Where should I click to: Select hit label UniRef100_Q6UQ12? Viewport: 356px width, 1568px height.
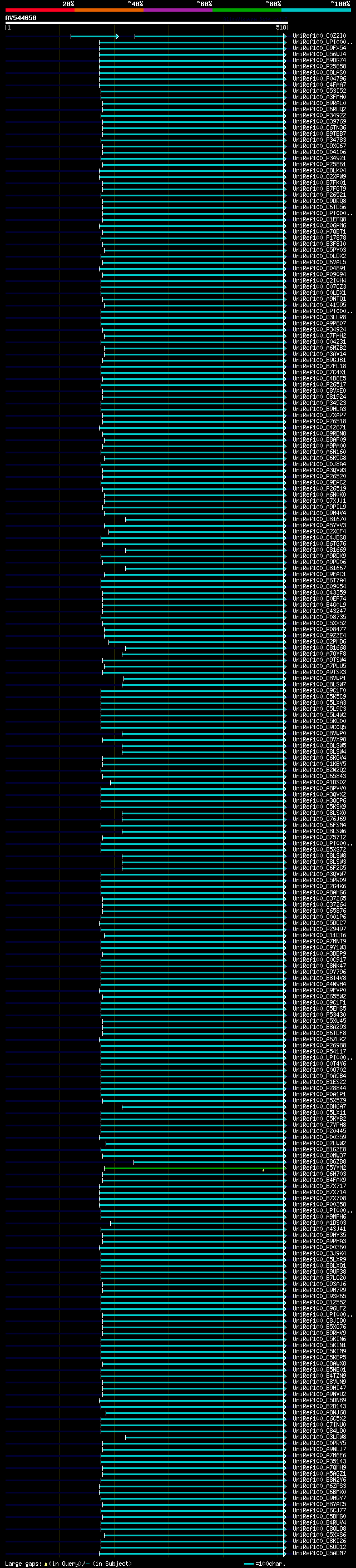319,1547
